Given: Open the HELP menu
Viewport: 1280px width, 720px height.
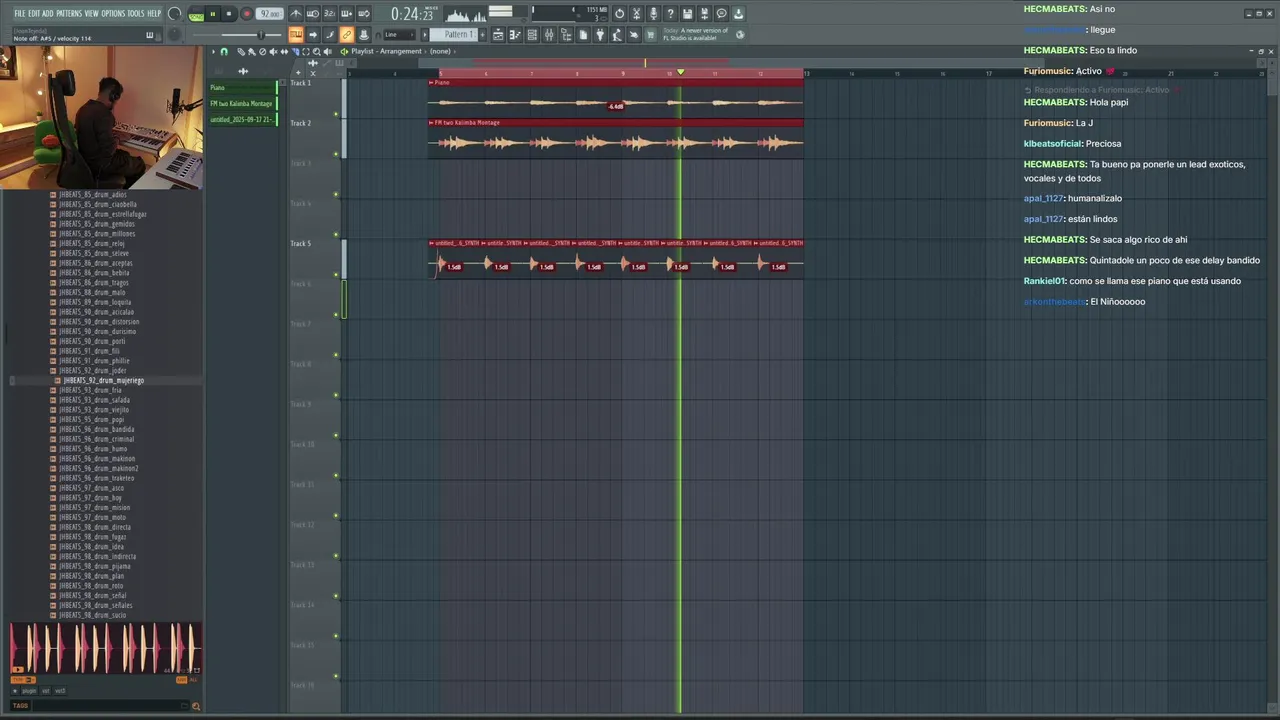Looking at the screenshot, I should coord(153,13).
